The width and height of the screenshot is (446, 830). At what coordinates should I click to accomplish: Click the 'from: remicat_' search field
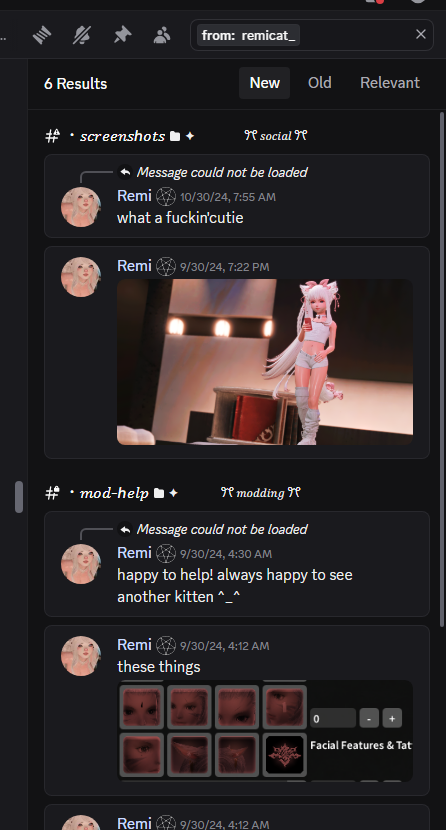pyautogui.click(x=312, y=35)
